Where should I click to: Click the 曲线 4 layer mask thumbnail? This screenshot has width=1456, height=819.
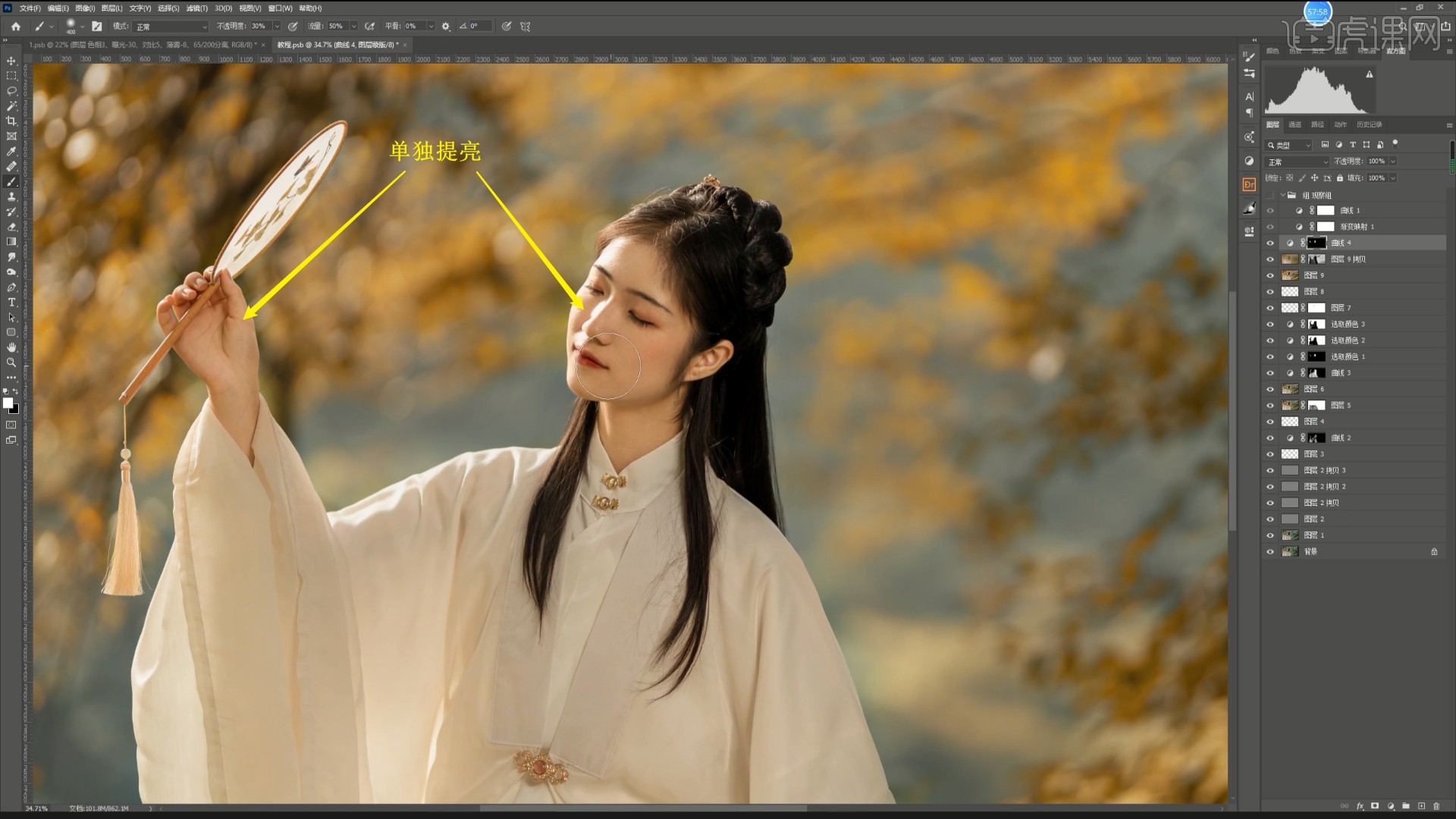[1317, 243]
